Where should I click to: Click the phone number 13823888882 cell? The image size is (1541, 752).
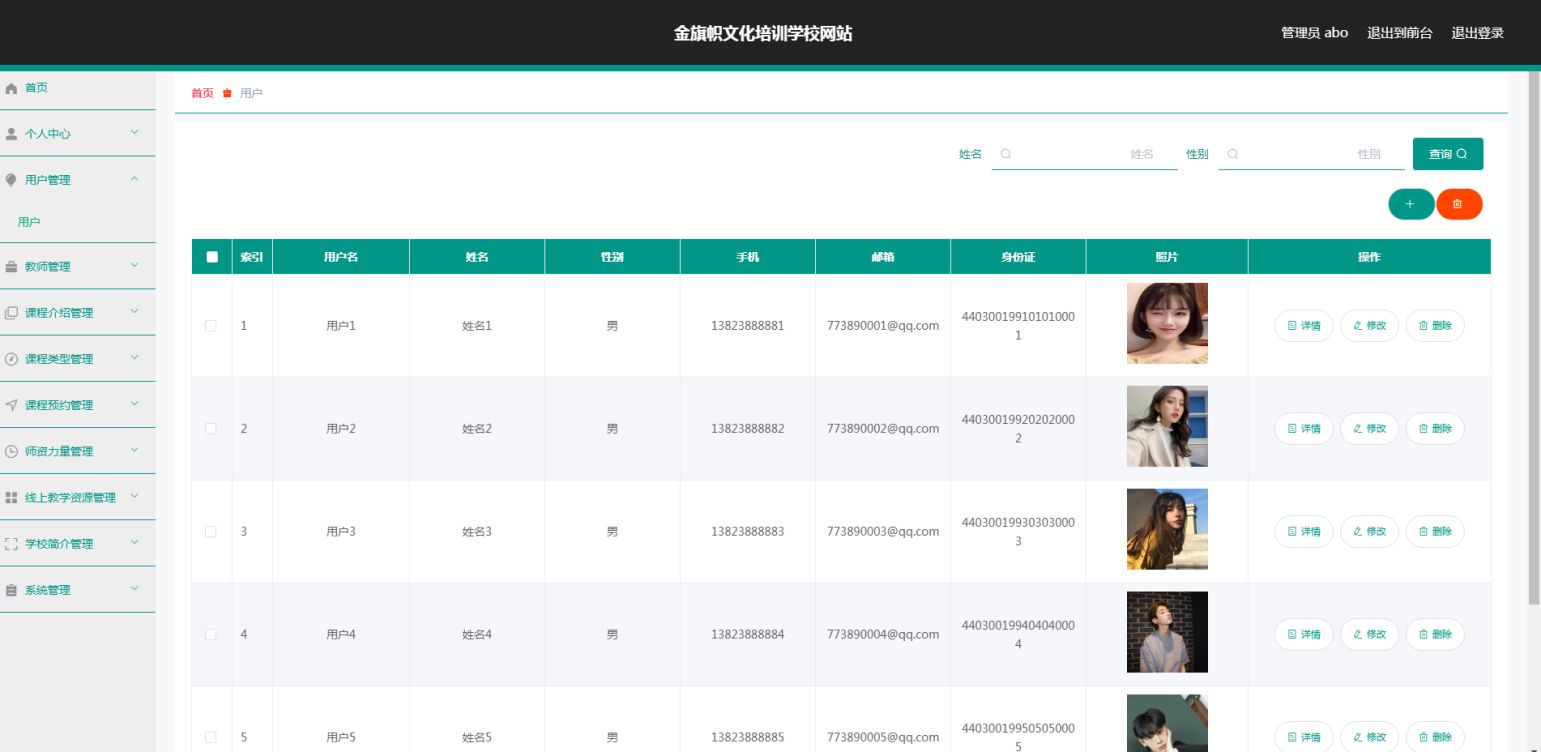(748, 429)
